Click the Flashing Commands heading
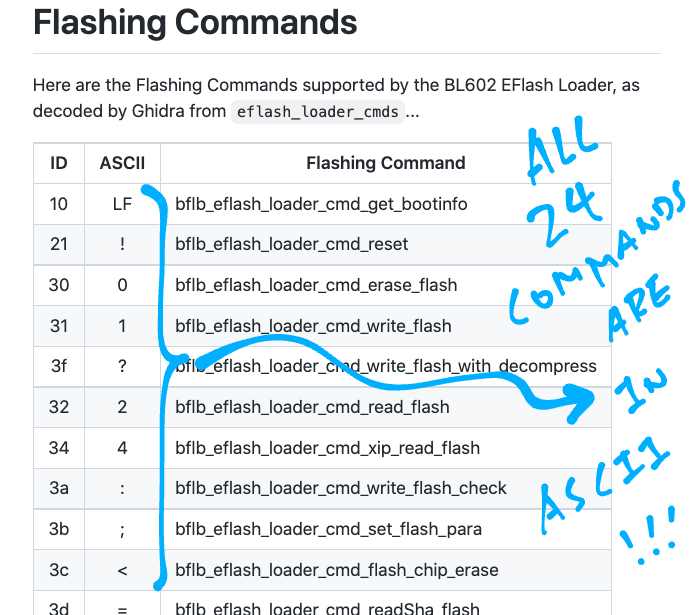Screen dimensions: 690x615 (x=195, y=23)
